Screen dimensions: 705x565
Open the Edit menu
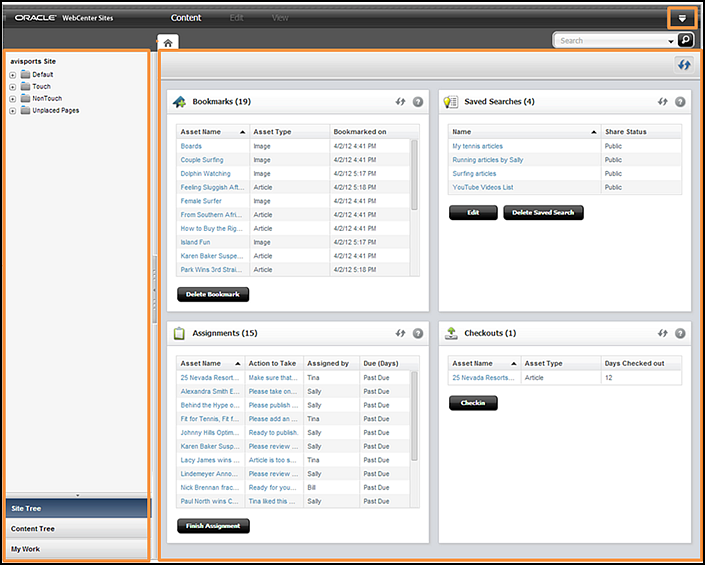(x=236, y=18)
